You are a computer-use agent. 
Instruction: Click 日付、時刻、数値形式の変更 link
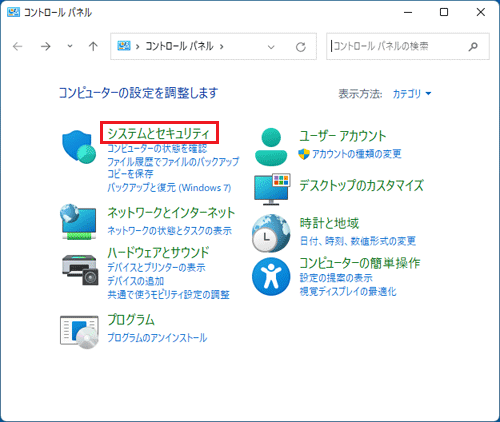358,241
